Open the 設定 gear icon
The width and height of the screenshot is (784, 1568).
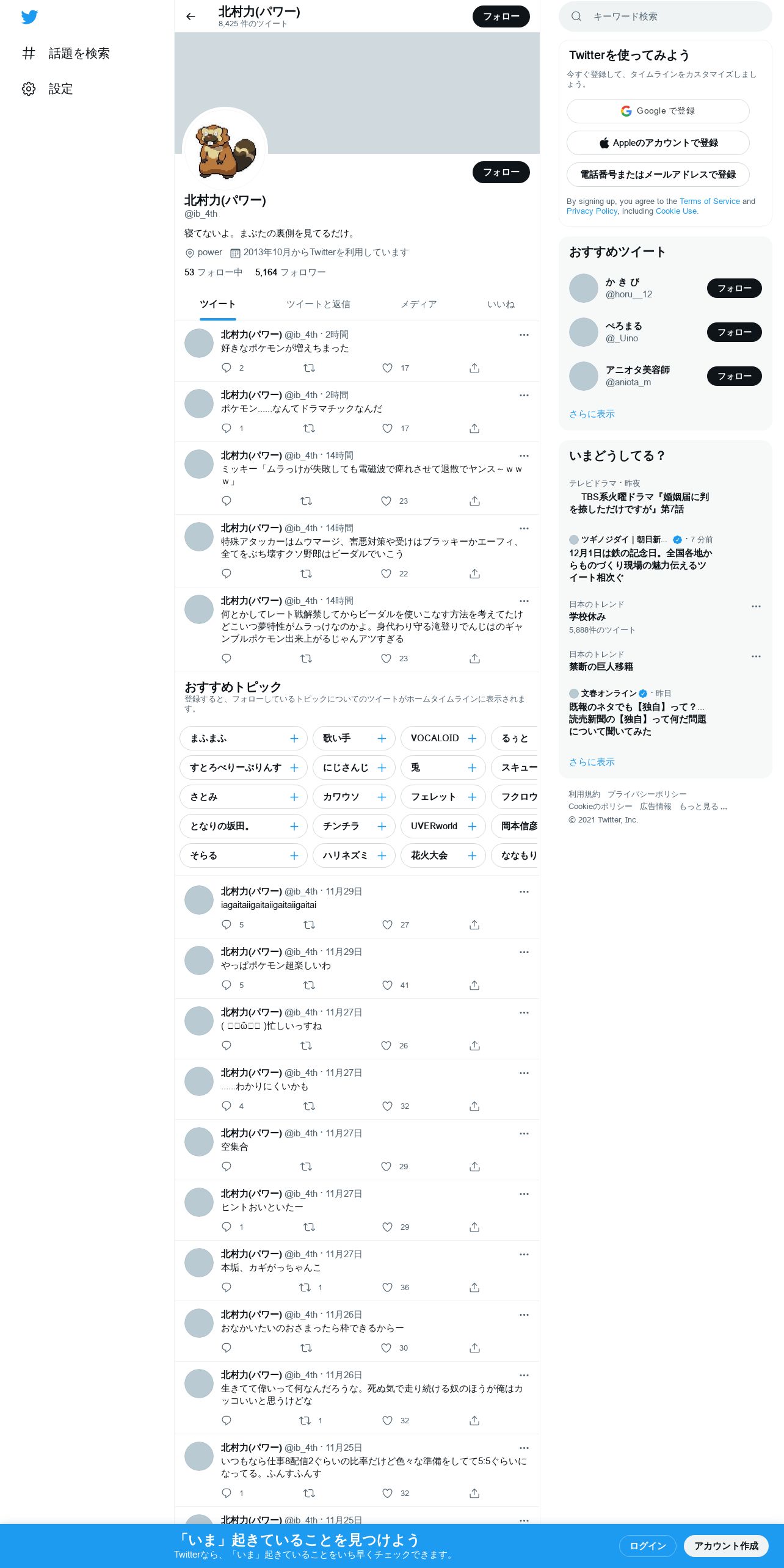(29, 89)
